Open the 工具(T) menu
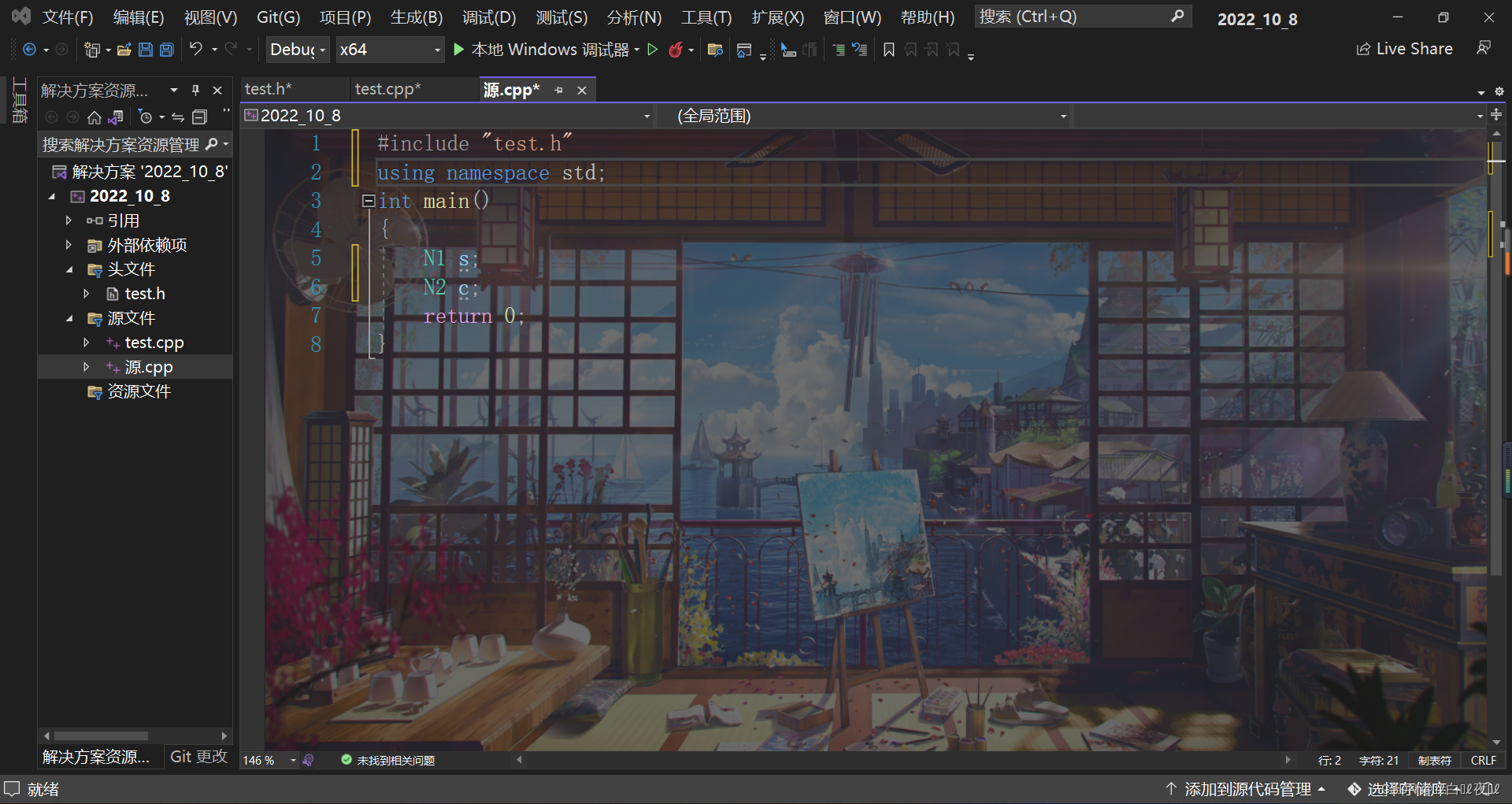The width and height of the screenshot is (1512, 804). tap(706, 17)
